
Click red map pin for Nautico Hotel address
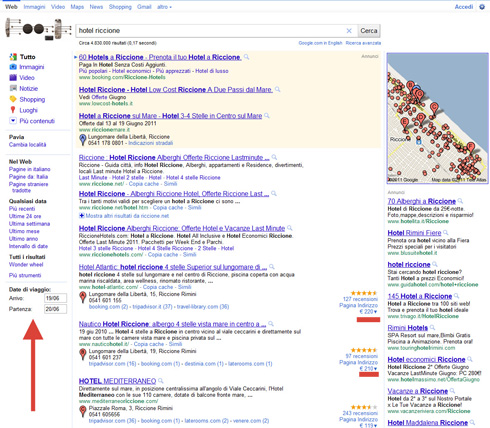click(x=83, y=354)
